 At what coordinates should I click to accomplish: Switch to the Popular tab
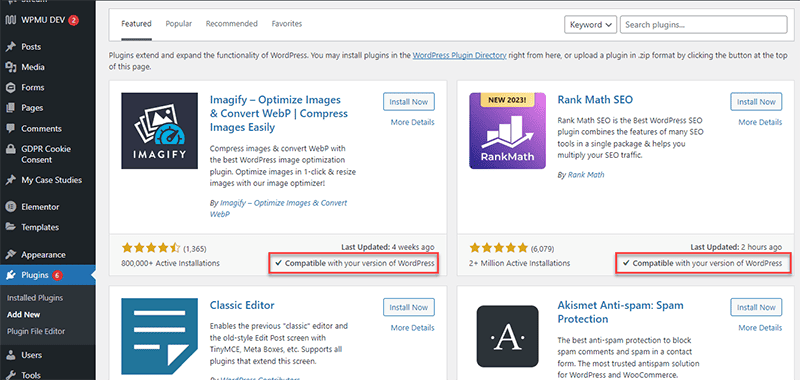pyautogui.click(x=179, y=24)
